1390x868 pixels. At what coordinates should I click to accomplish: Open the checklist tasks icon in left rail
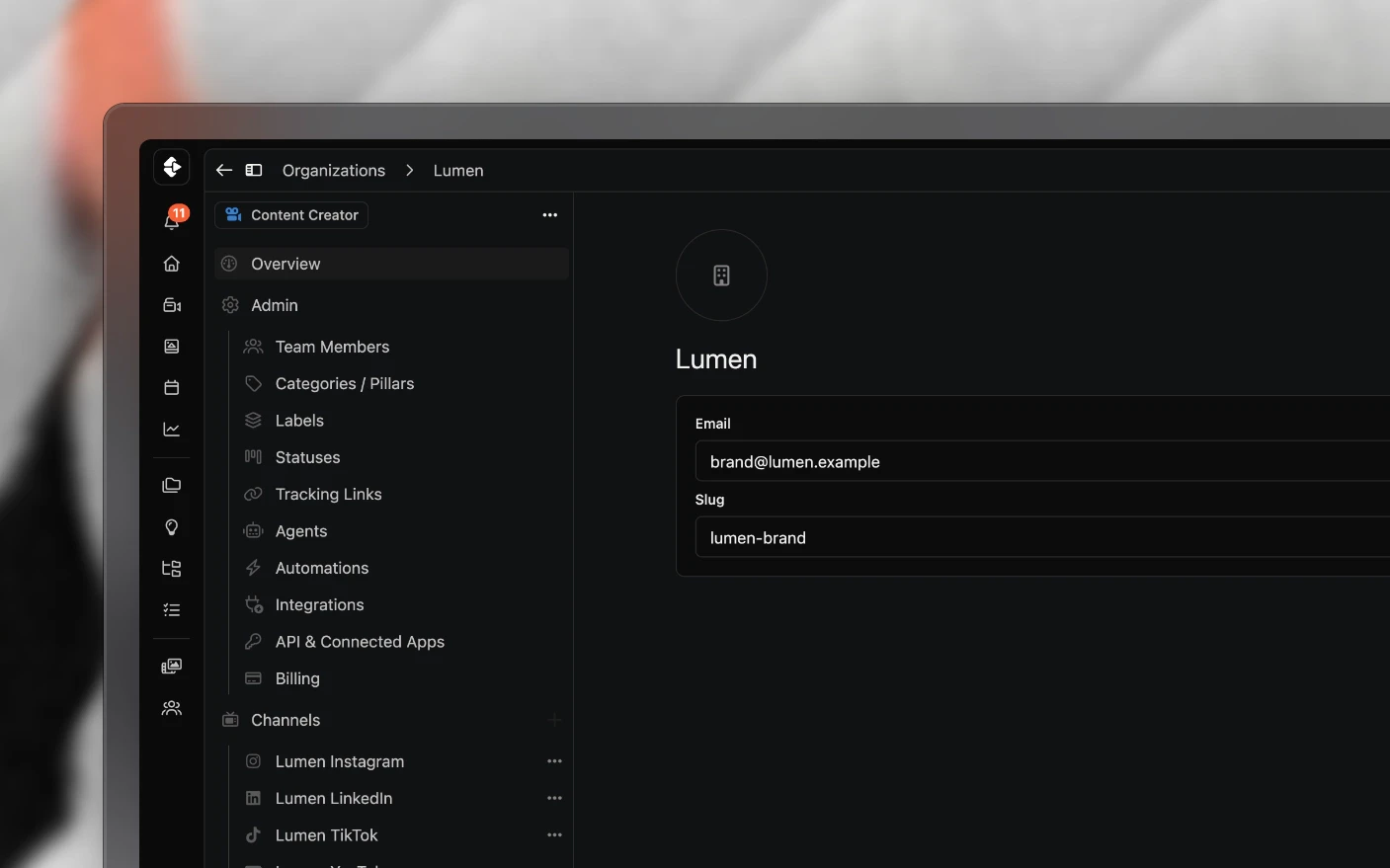pyautogui.click(x=172, y=610)
